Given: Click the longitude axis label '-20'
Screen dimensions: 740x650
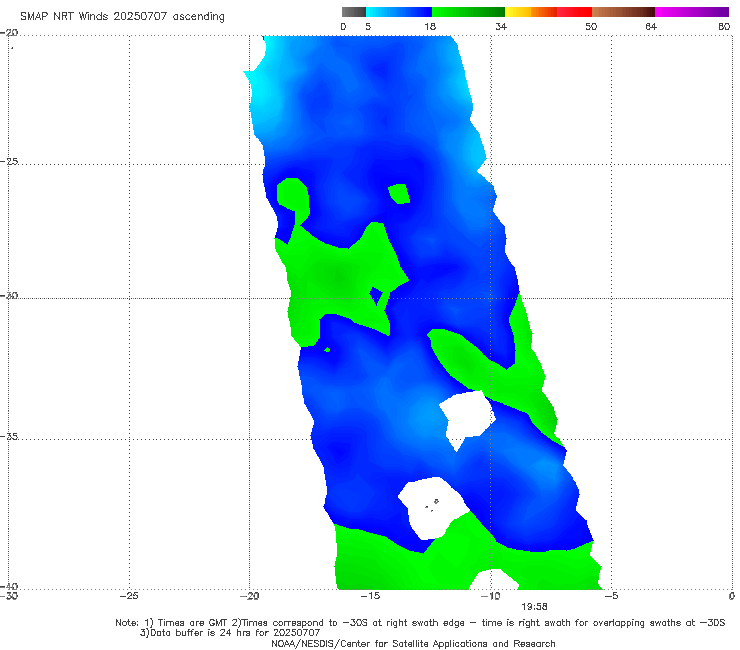Looking at the screenshot, I should [249, 596].
